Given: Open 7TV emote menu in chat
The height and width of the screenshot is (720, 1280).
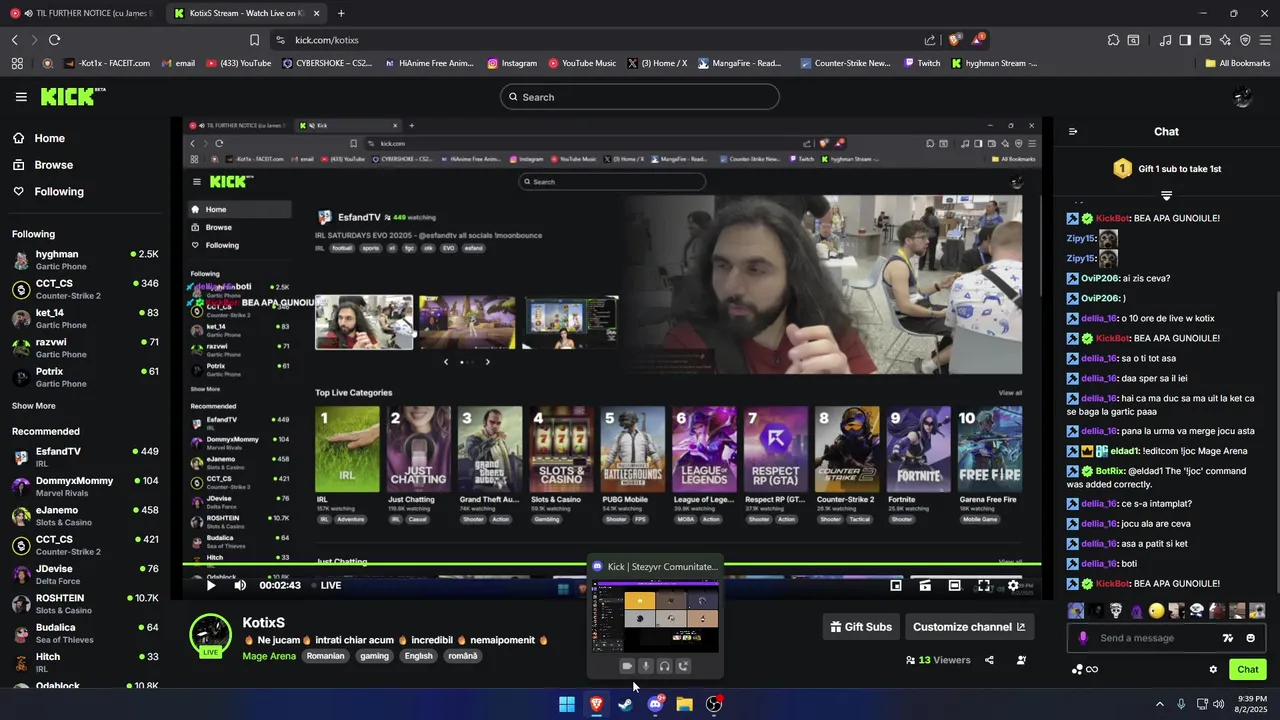Looking at the screenshot, I should click(x=1228, y=638).
